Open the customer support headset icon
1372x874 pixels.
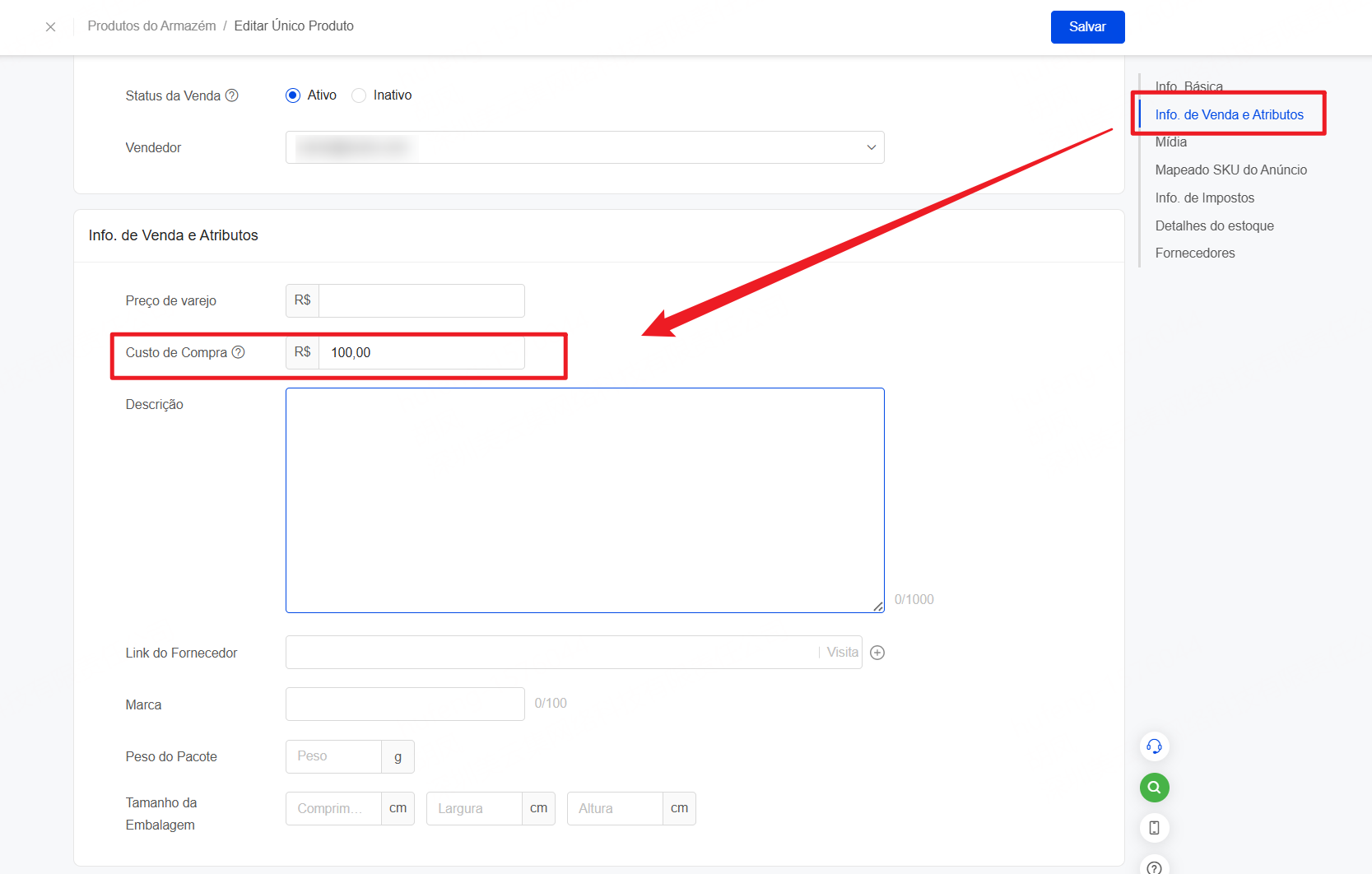click(x=1154, y=746)
